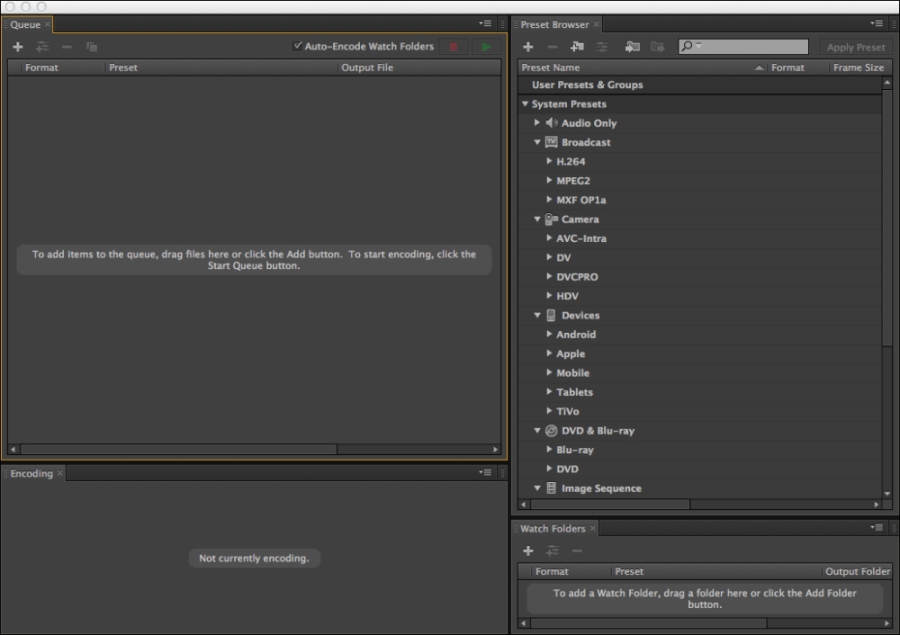900x635 pixels.
Task: Click Queue horizontal scrollbar thumb
Action: pyautogui.click(x=178, y=449)
